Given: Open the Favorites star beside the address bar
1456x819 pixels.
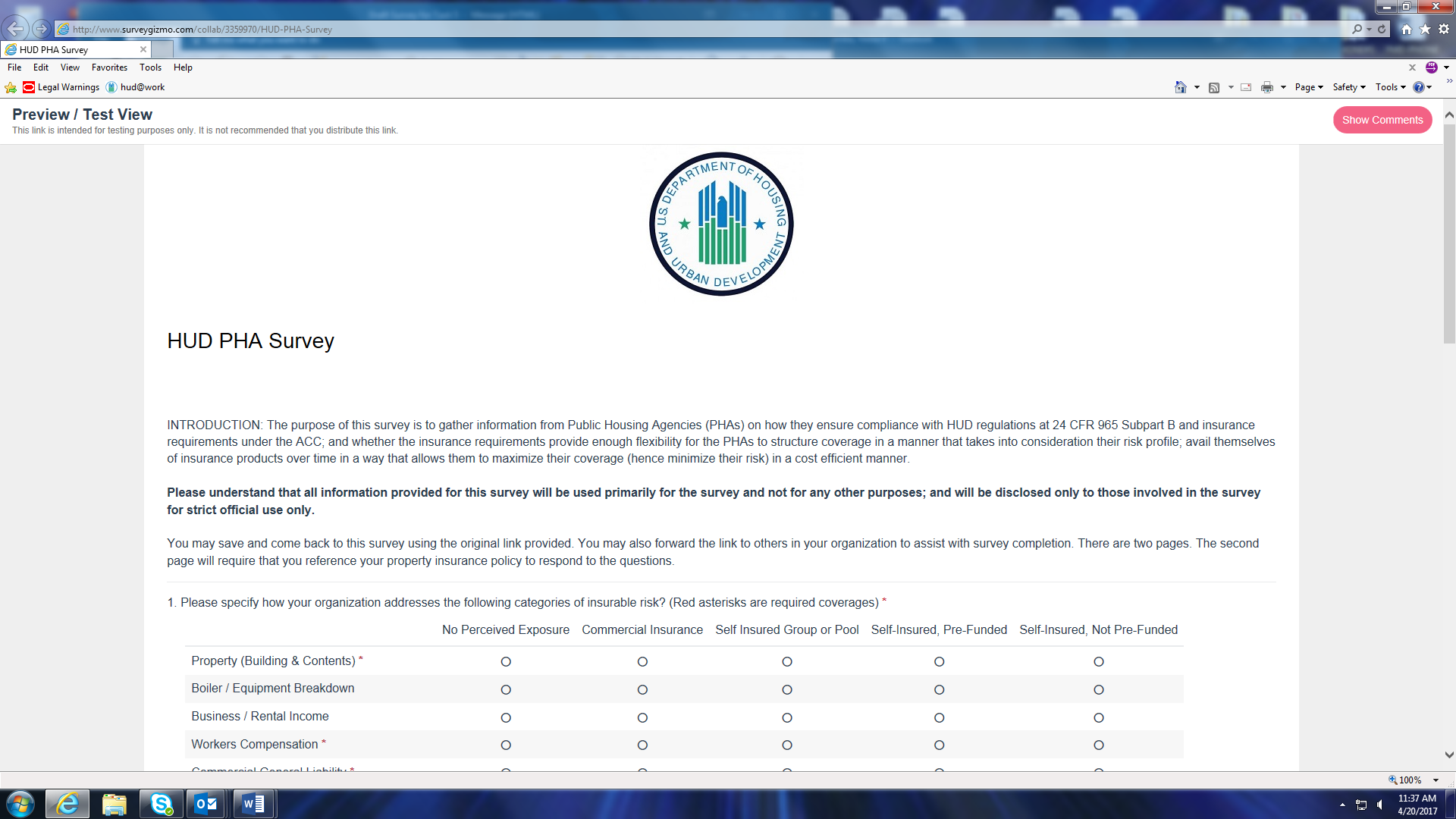Looking at the screenshot, I should coord(1425,29).
